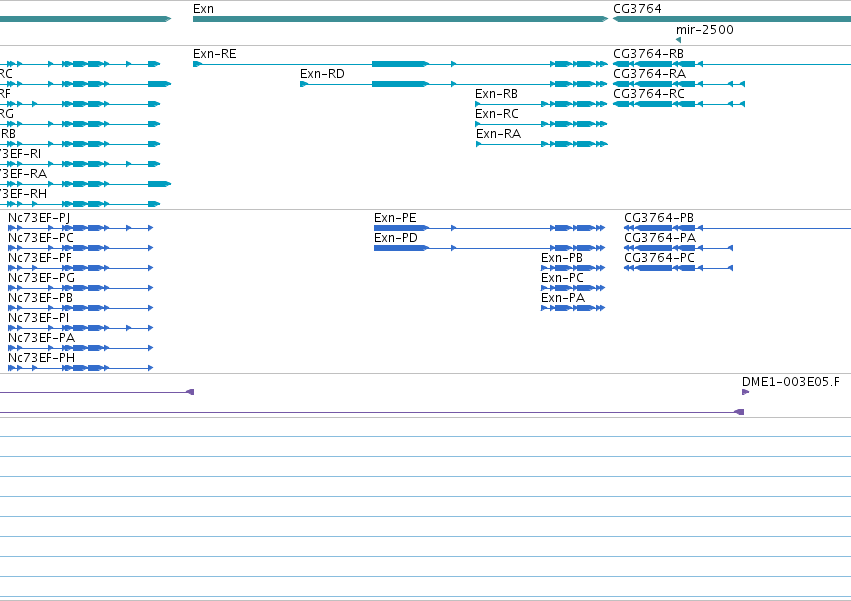Select the Exn gene bar
The height and width of the screenshot is (601, 851).
401,19
